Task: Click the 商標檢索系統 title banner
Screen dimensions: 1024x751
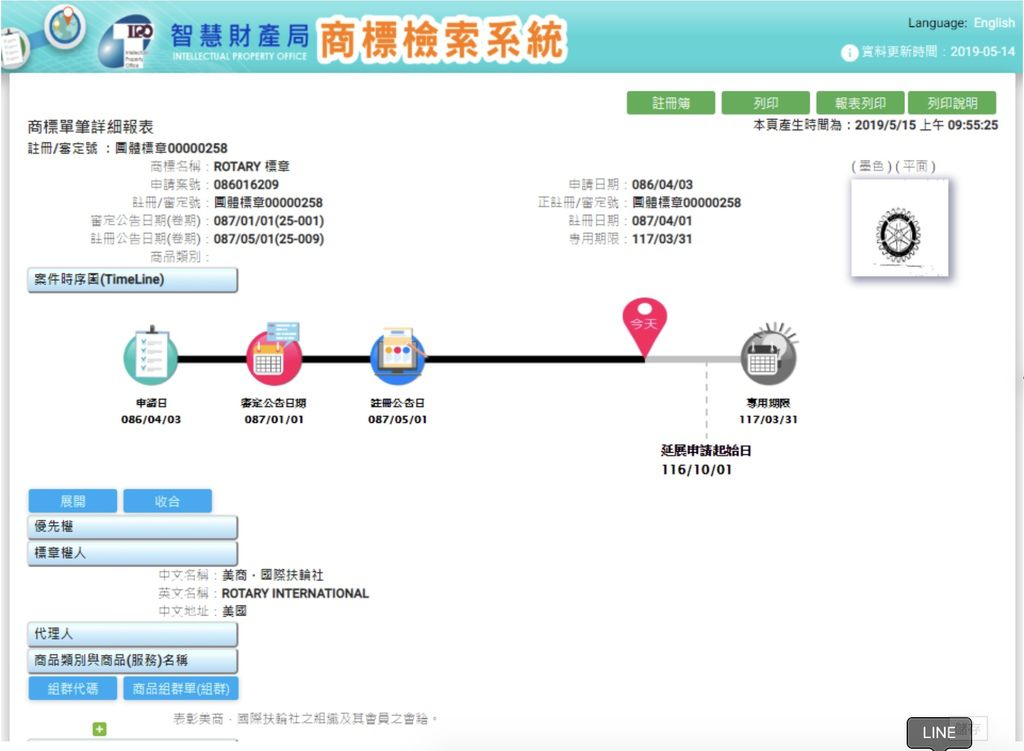Action: coord(442,40)
